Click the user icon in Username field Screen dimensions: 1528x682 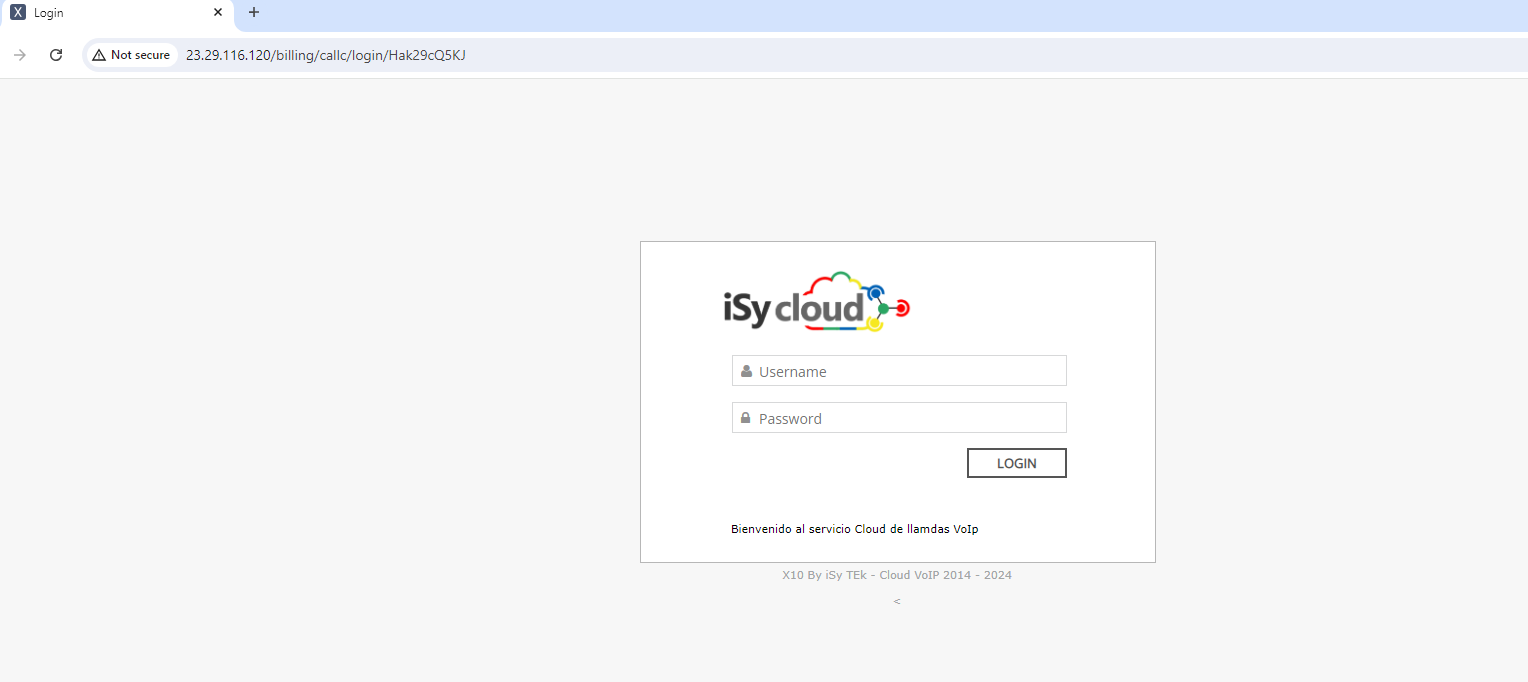pyautogui.click(x=746, y=371)
